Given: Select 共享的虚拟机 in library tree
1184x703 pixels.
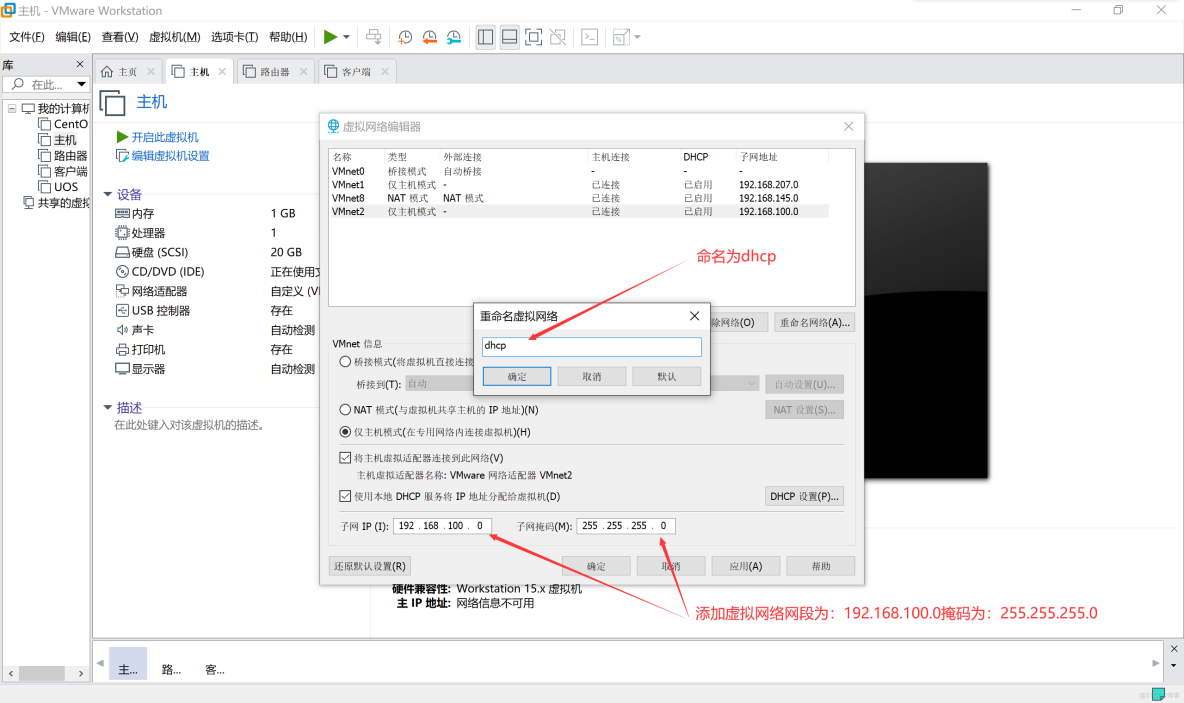Looking at the screenshot, I should (57, 202).
